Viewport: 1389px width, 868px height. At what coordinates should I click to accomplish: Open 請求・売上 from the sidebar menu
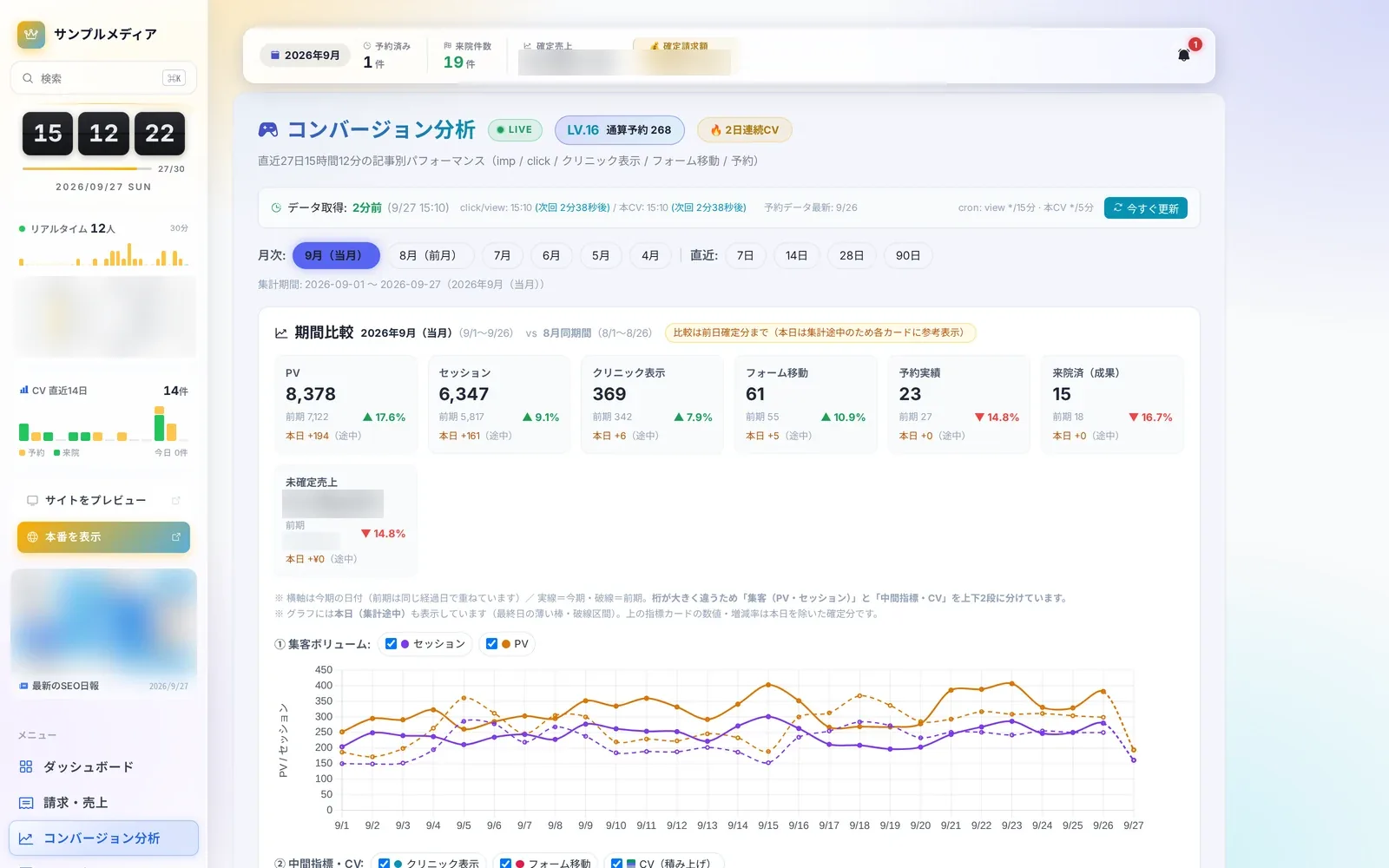104,804
